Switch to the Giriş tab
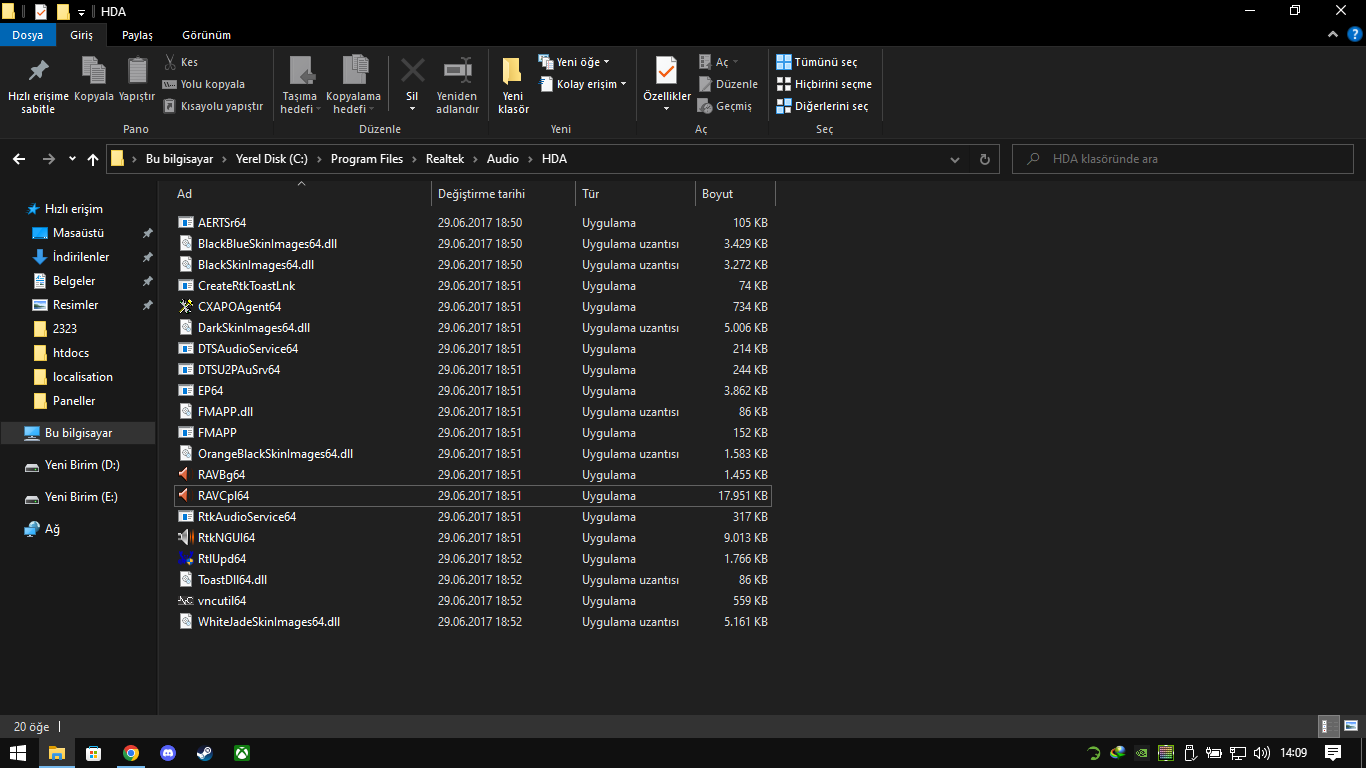 (81, 35)
